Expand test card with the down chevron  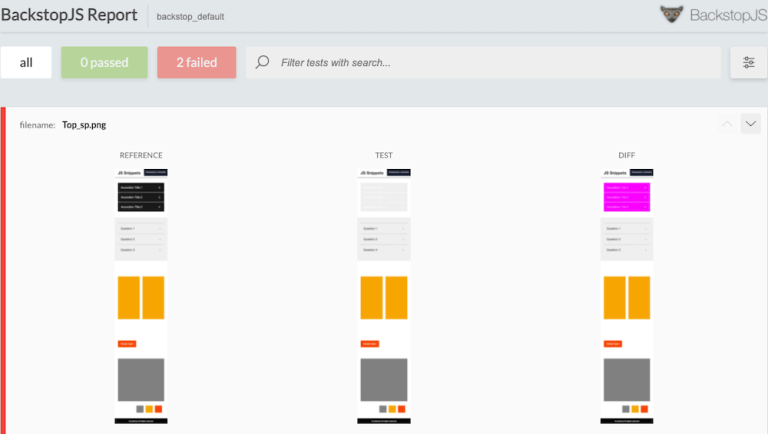(751, 124)
